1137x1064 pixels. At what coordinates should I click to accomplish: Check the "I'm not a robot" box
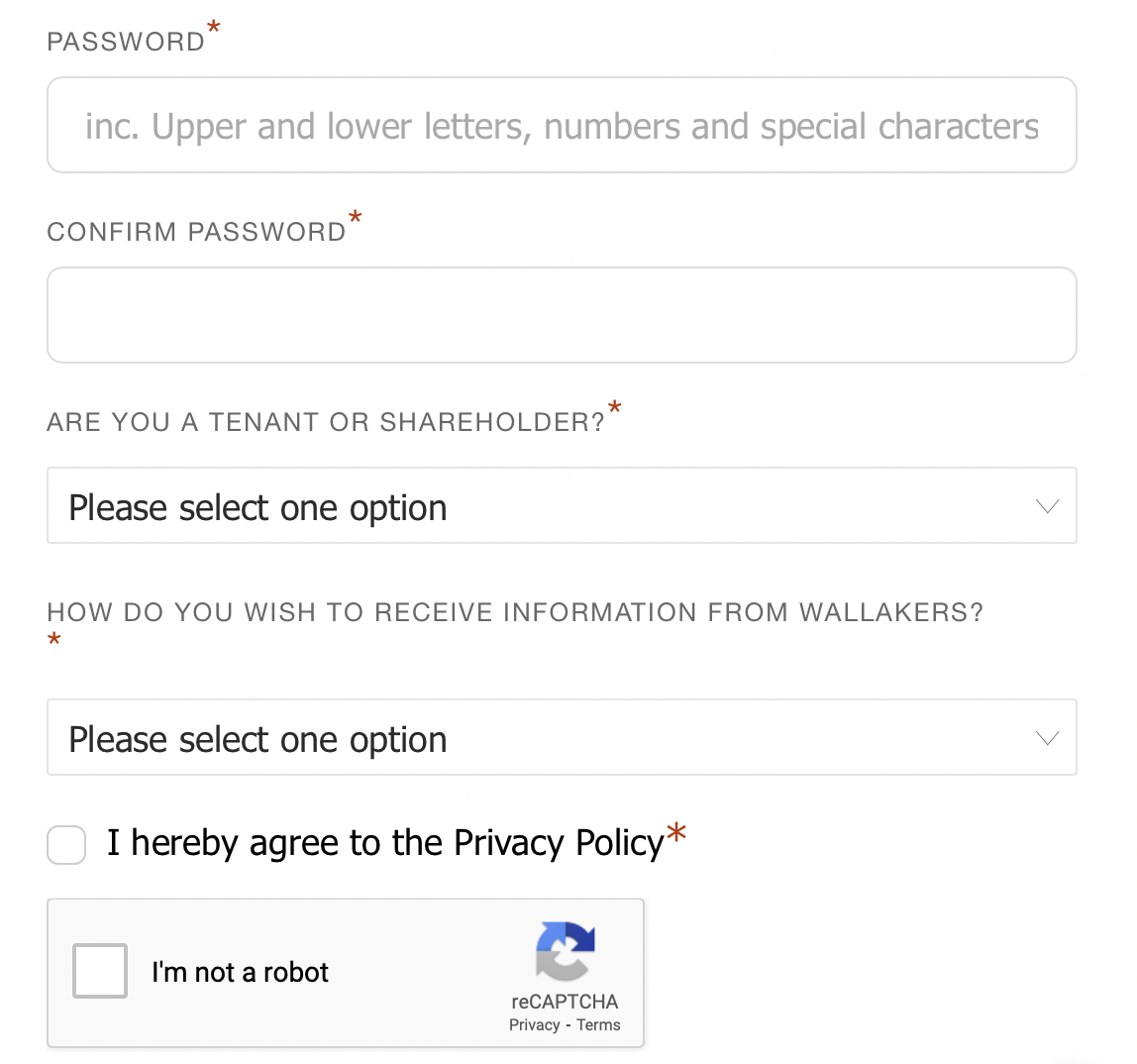tap(100, 971)
